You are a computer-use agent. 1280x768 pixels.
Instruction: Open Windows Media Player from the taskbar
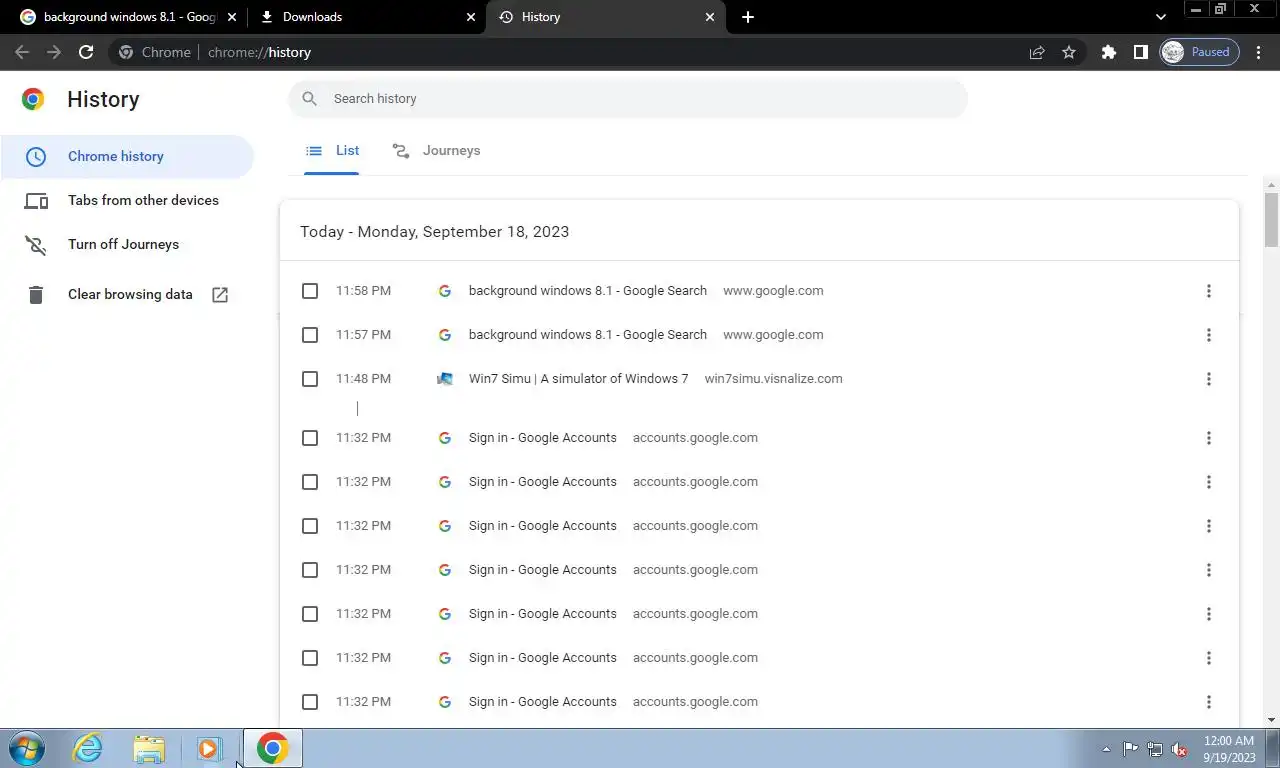coord(209,748)
